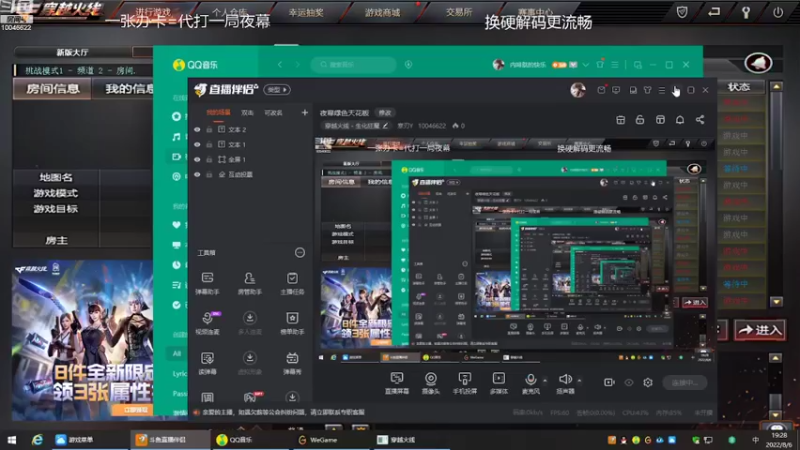The width and height of the screenshot is (800, 450).
Task: Add 摄像头 camera source
Action: tap(431, 383)
